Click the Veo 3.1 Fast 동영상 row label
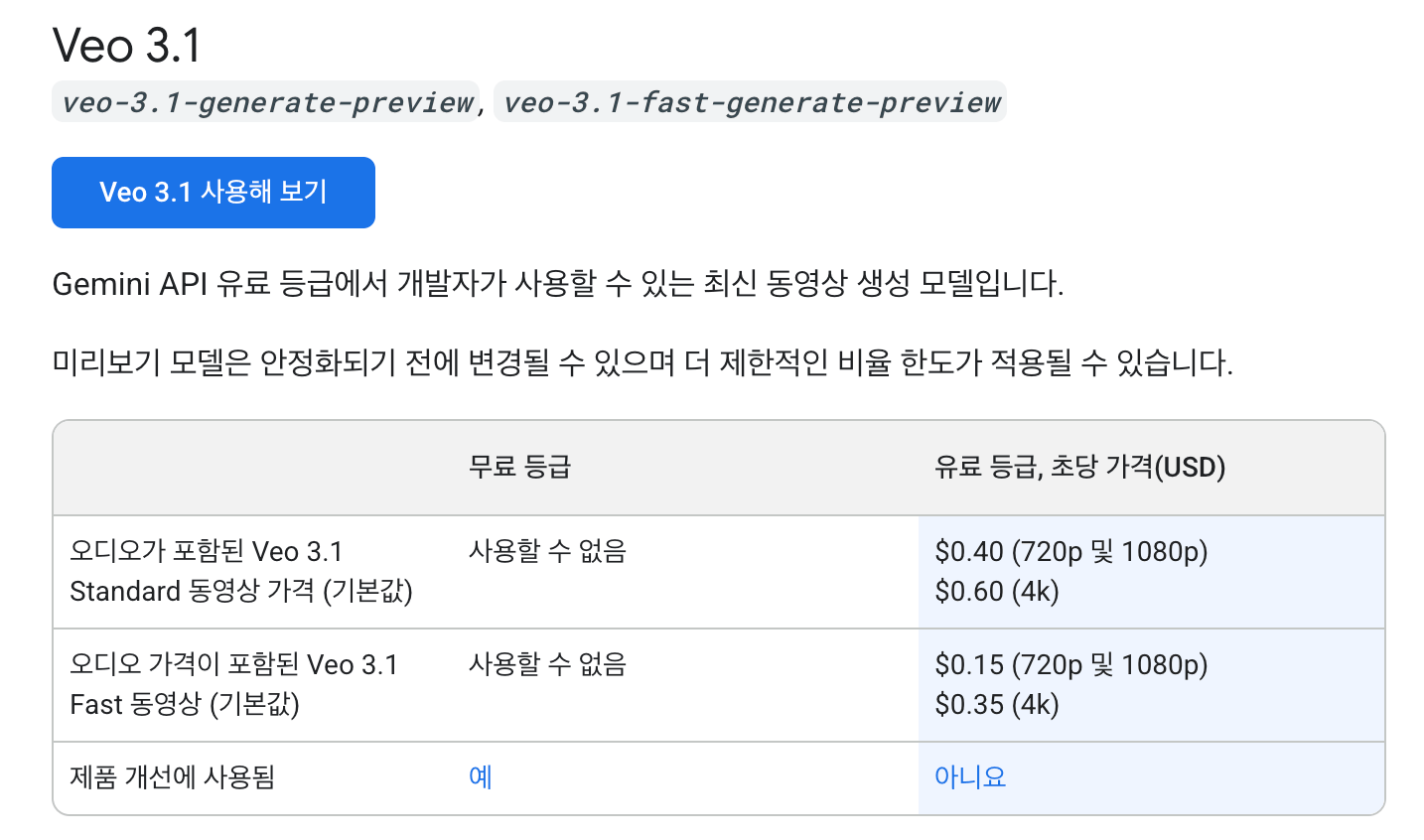The height and width of the screenshot is (840, 1424). (233, 684)
